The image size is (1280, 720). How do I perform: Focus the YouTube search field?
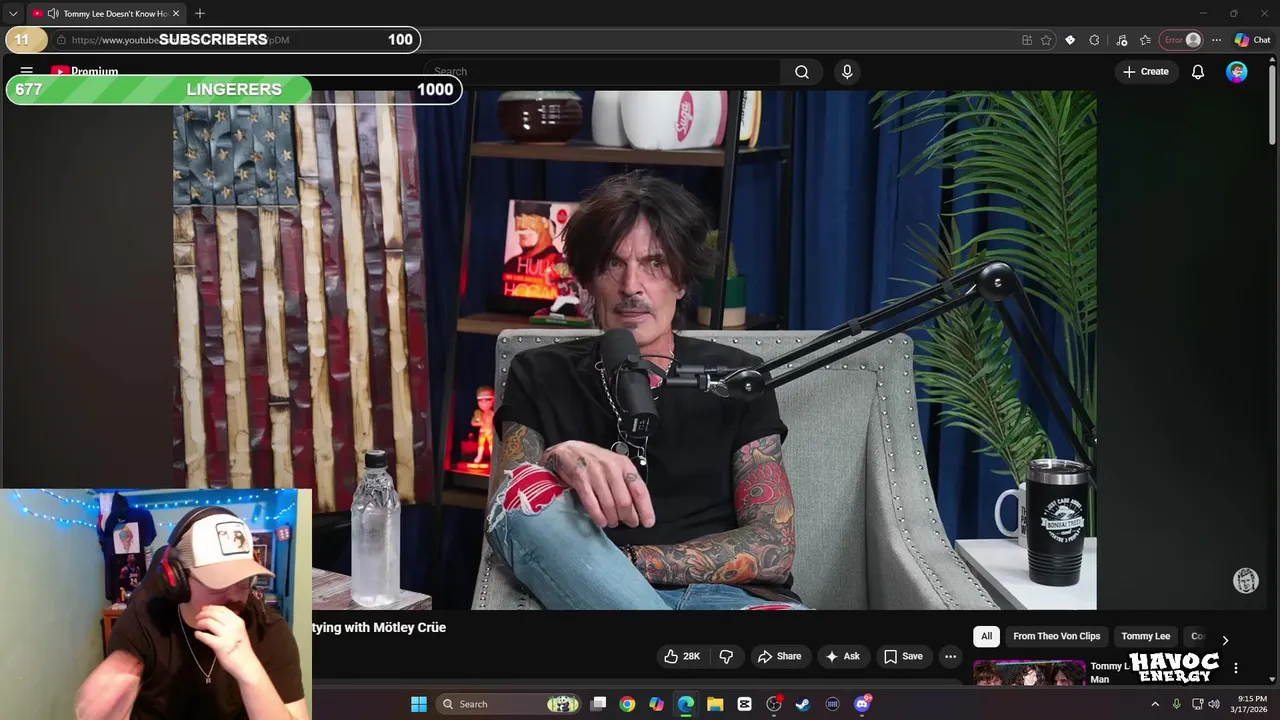pos(602,72)
